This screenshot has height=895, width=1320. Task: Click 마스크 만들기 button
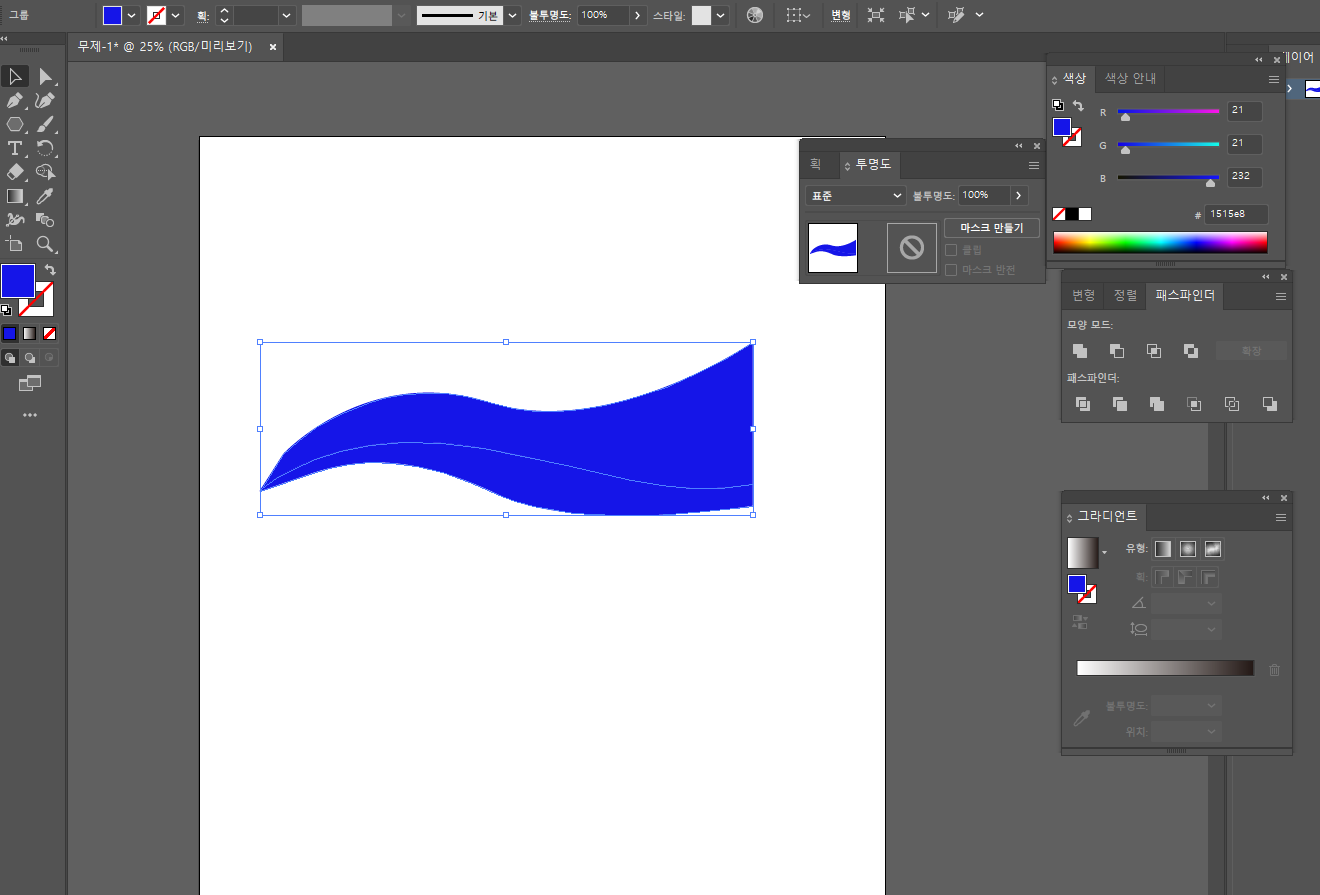(992, 228)
